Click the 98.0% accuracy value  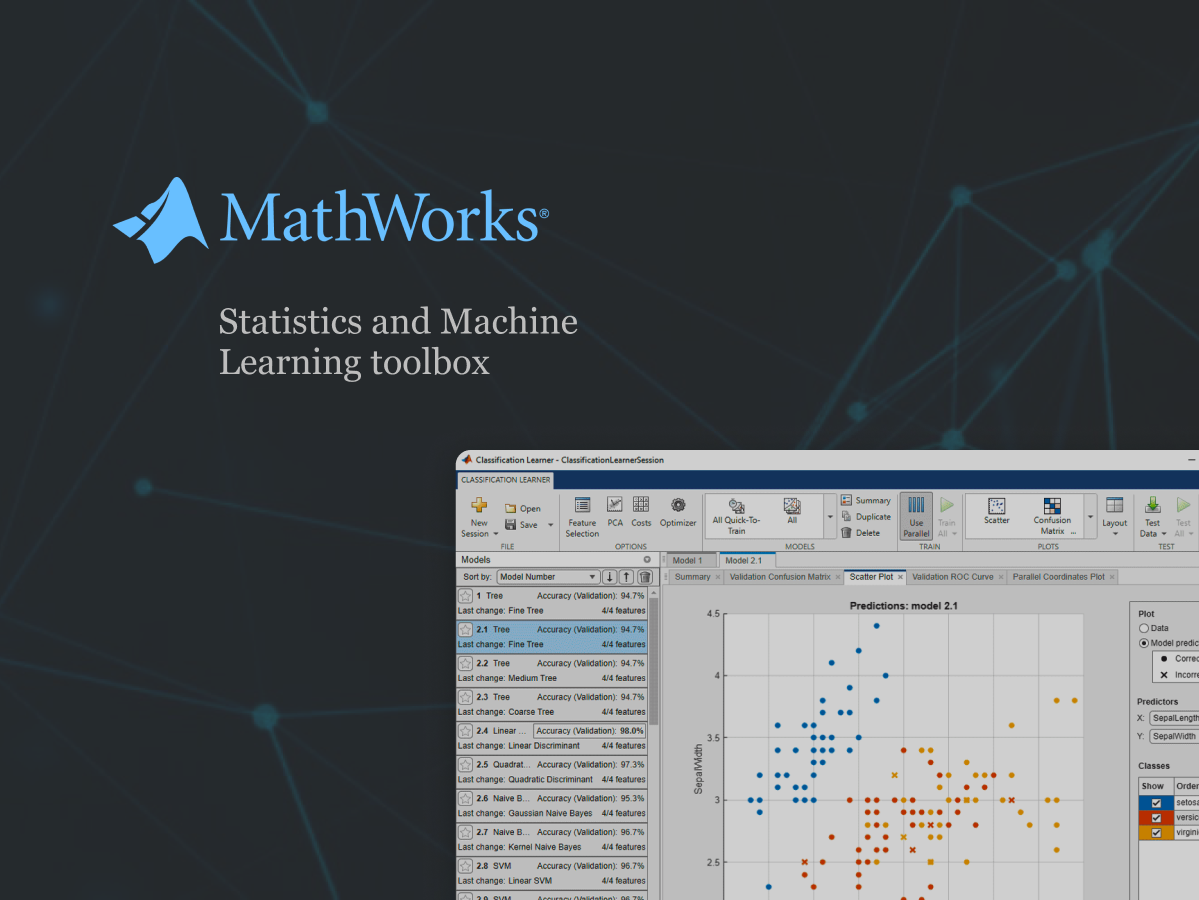631,731
